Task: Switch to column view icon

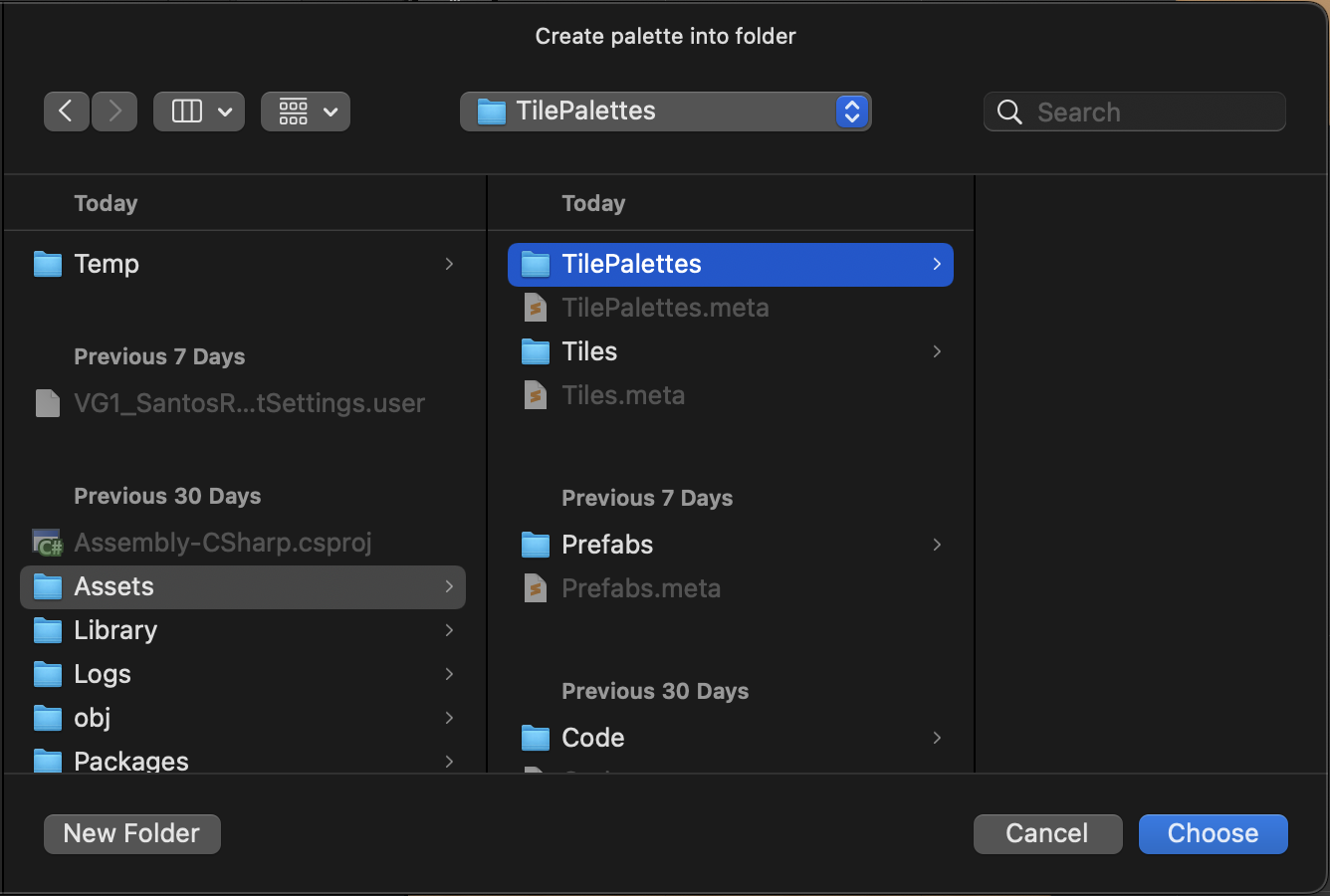Action: (187, 112)
